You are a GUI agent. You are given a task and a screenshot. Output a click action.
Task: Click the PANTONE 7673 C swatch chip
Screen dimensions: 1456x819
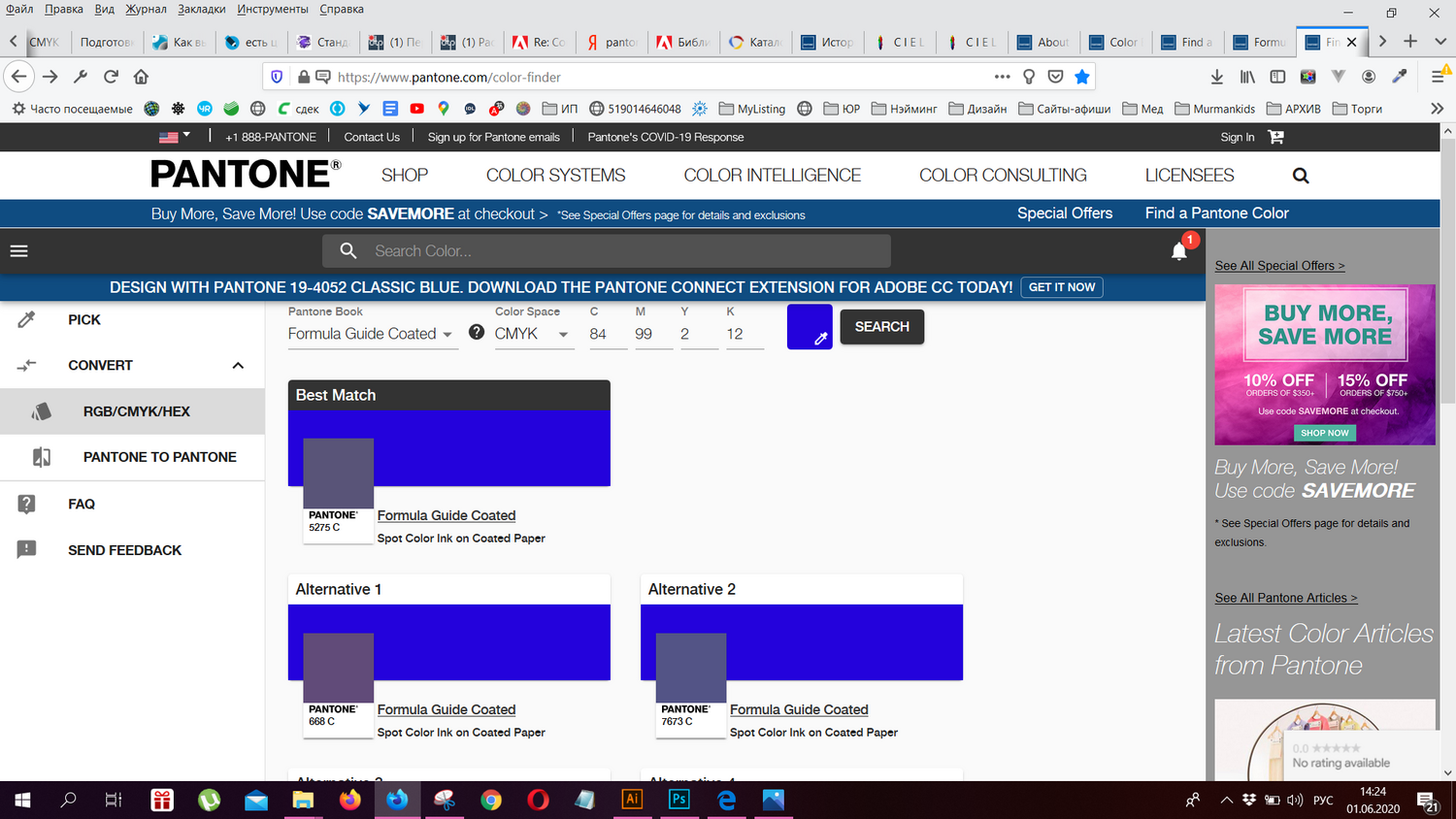click(x=691, y=685)
